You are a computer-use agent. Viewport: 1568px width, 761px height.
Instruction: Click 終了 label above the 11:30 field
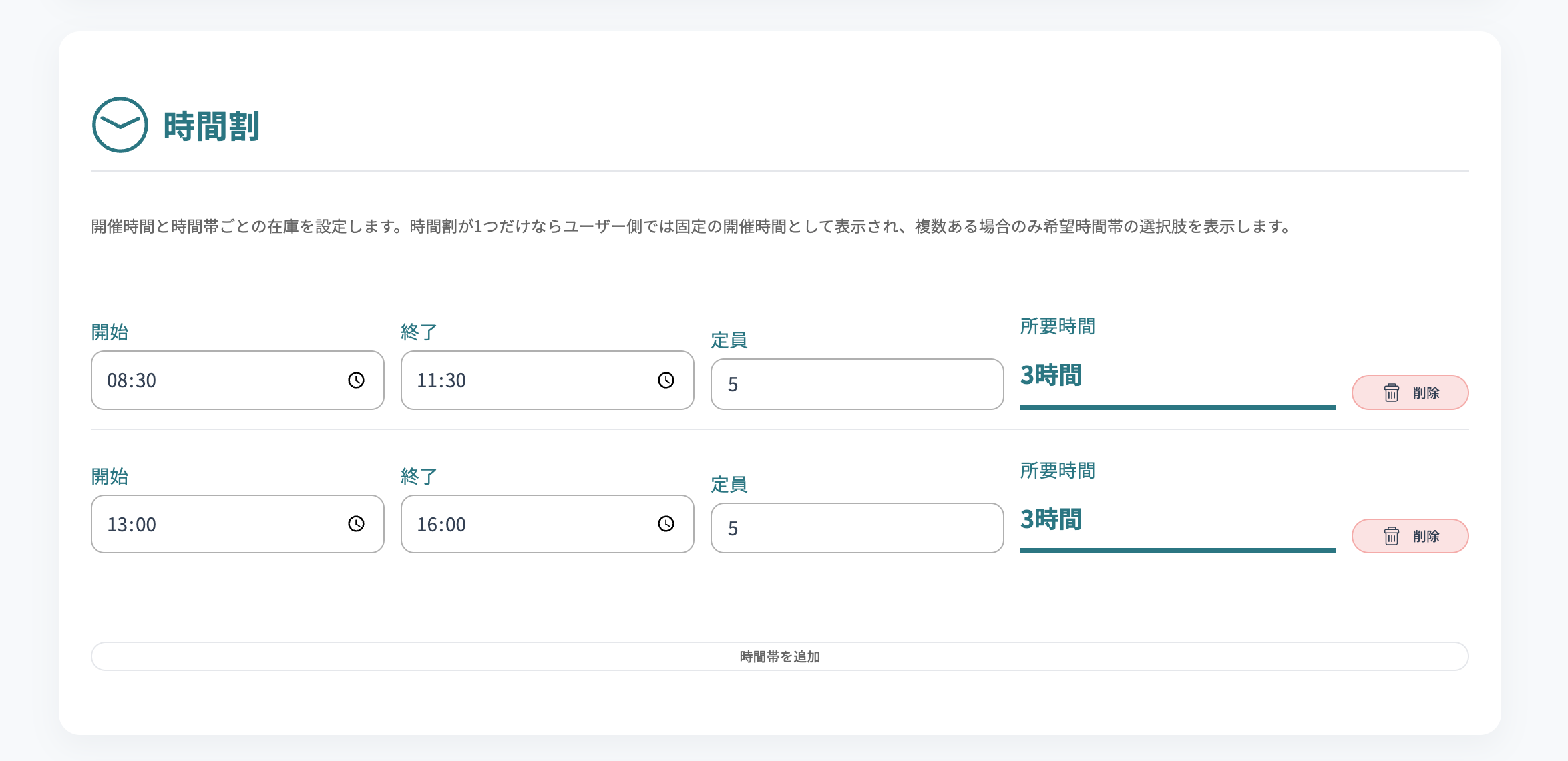tap(419, 332)
